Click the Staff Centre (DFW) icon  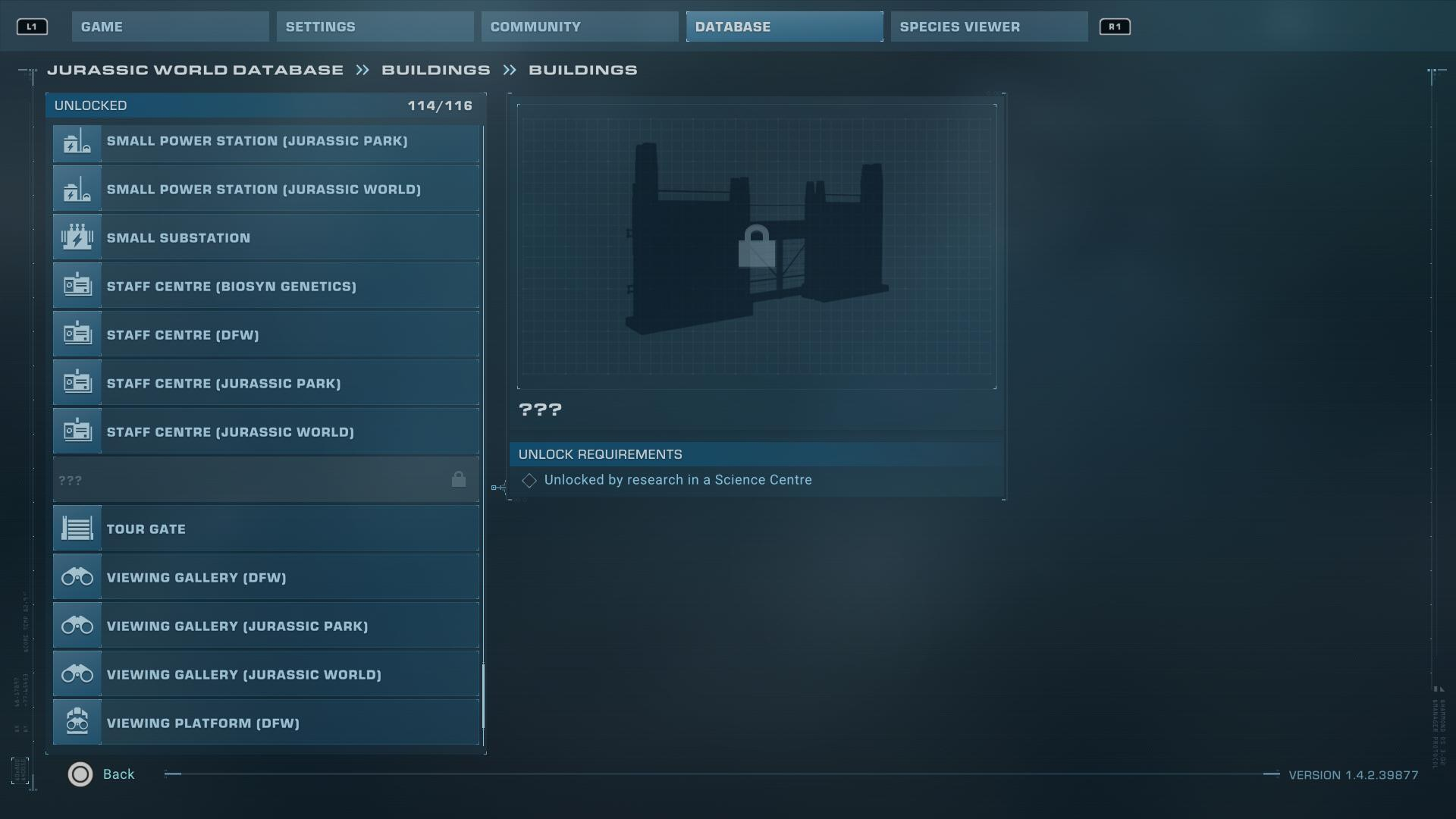coord(77,335)
